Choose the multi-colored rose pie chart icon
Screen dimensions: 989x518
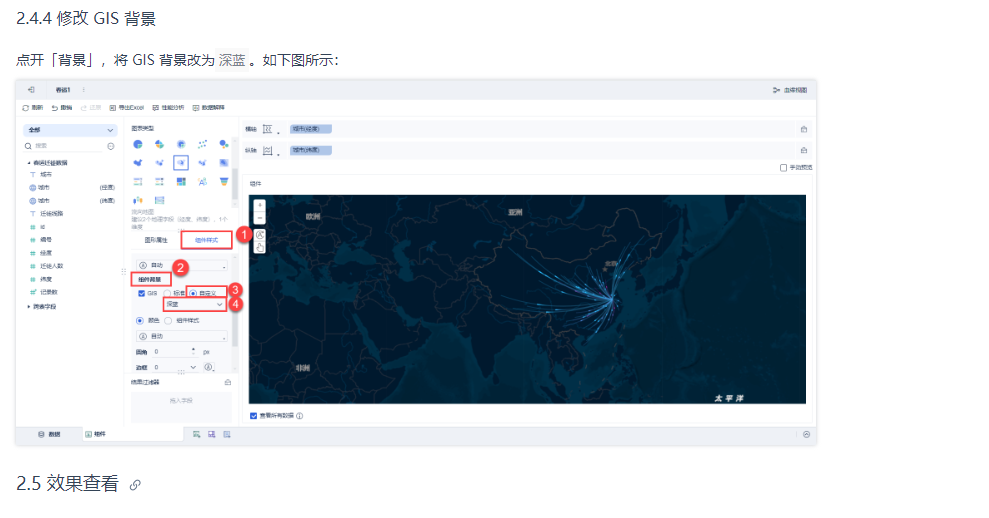(x=159, y=144)
